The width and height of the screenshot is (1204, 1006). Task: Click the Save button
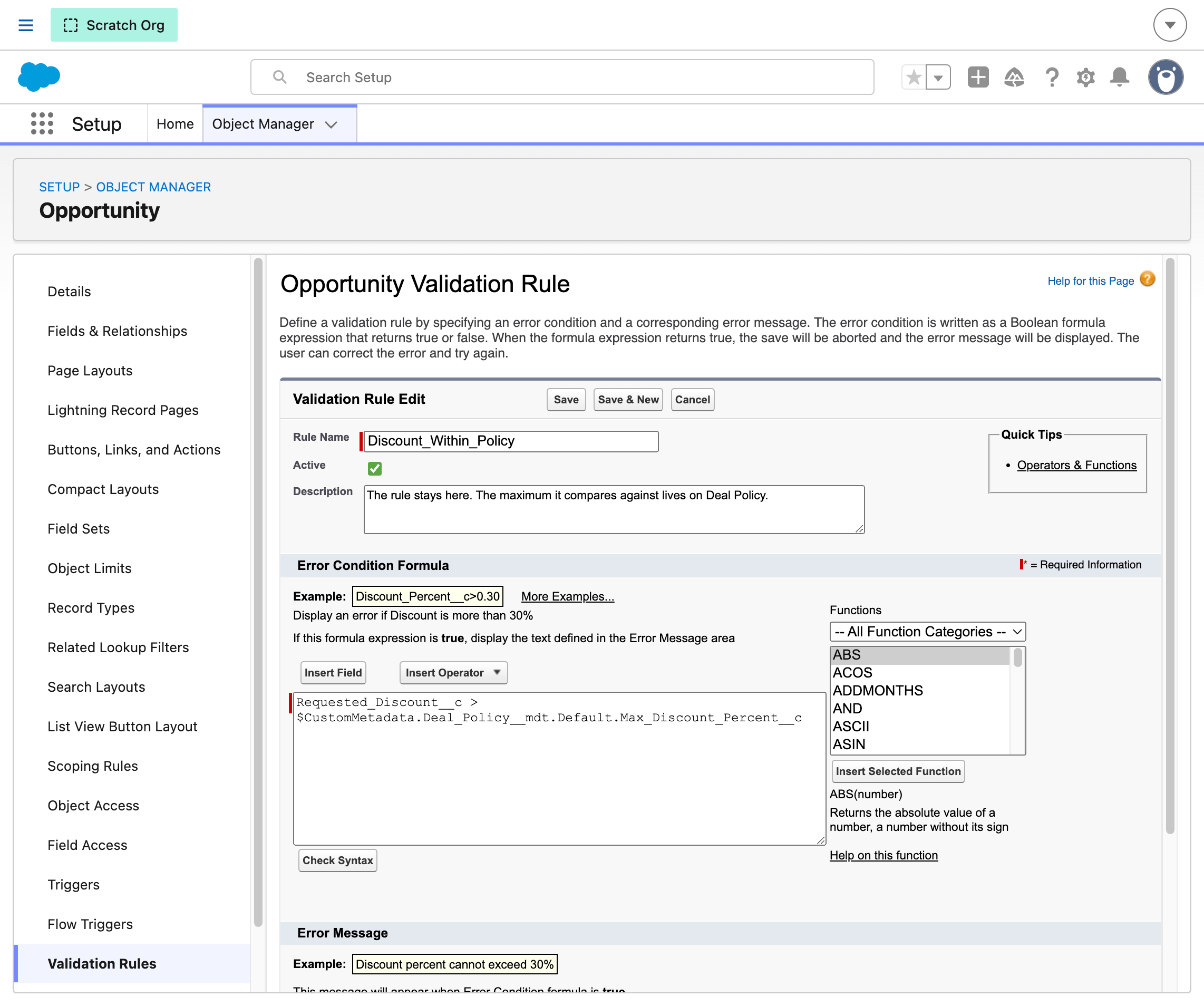566,400
